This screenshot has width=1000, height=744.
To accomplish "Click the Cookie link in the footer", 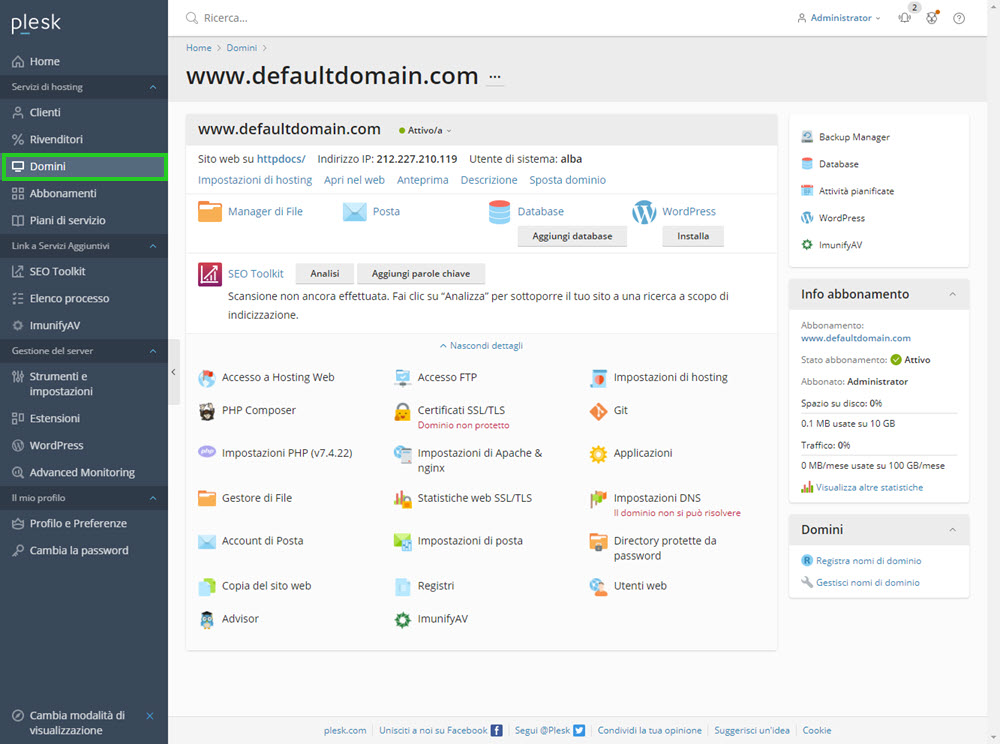I will (x=816, y=731).
